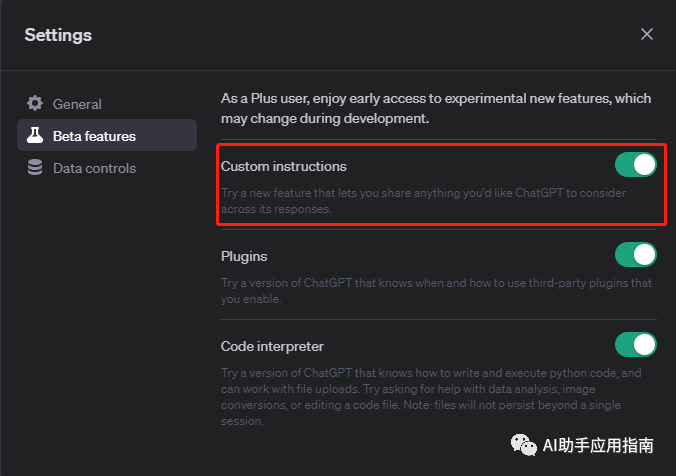This screenshot has height=476, width=676.
Task: Click the database icon beside Data controls
Action: pyautogui.click(x=35, y=168)
